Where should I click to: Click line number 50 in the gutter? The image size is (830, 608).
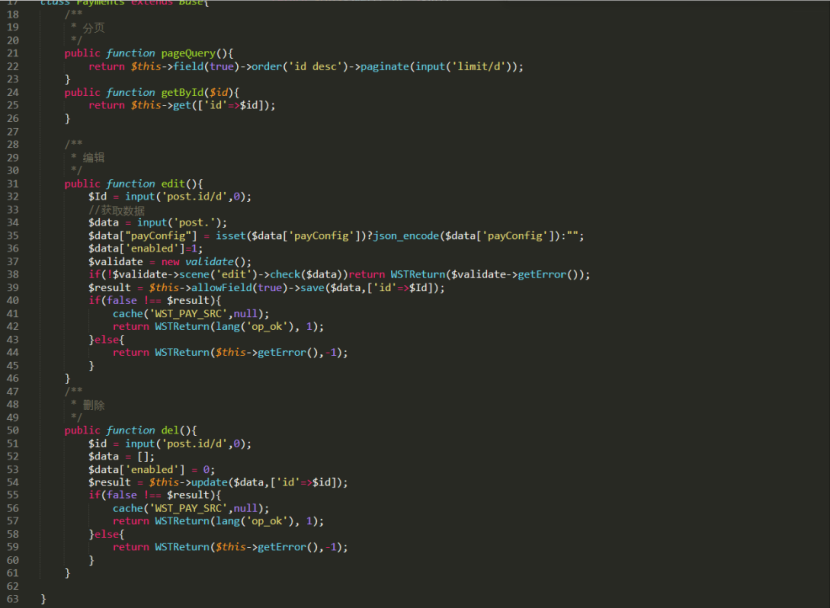click(12, 430)
